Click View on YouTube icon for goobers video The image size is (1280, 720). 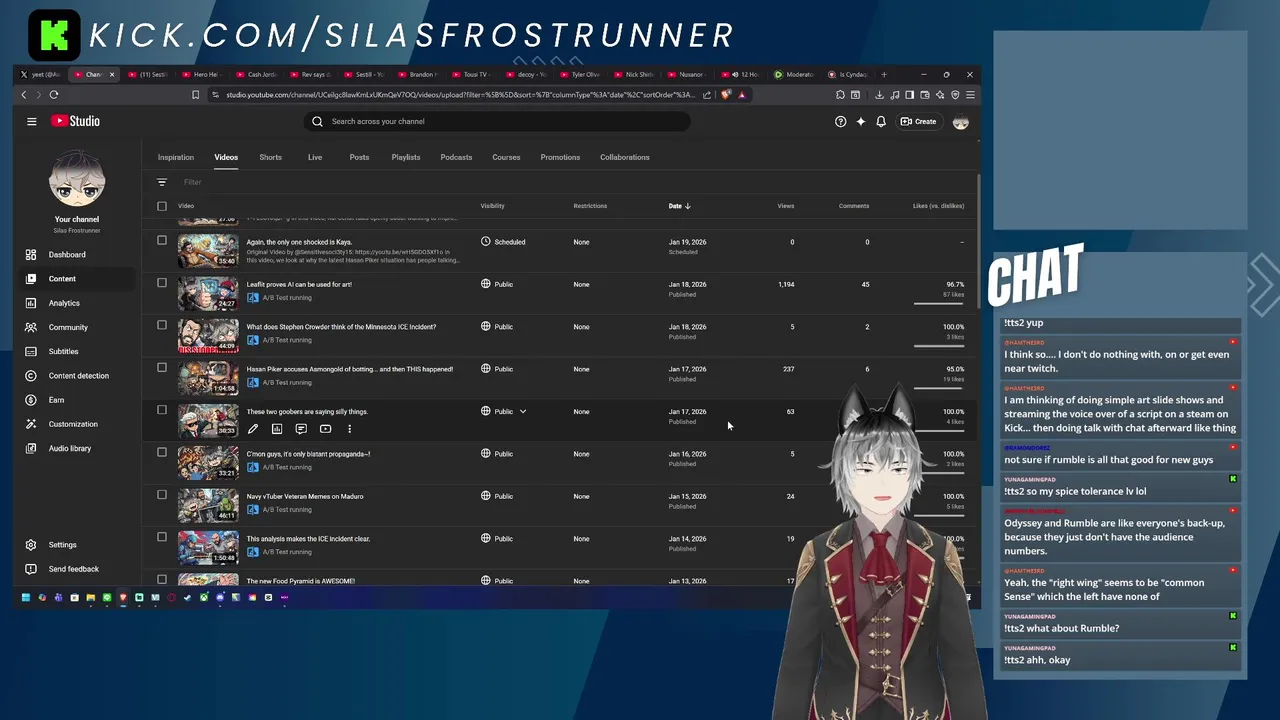(x=325, y=429)
